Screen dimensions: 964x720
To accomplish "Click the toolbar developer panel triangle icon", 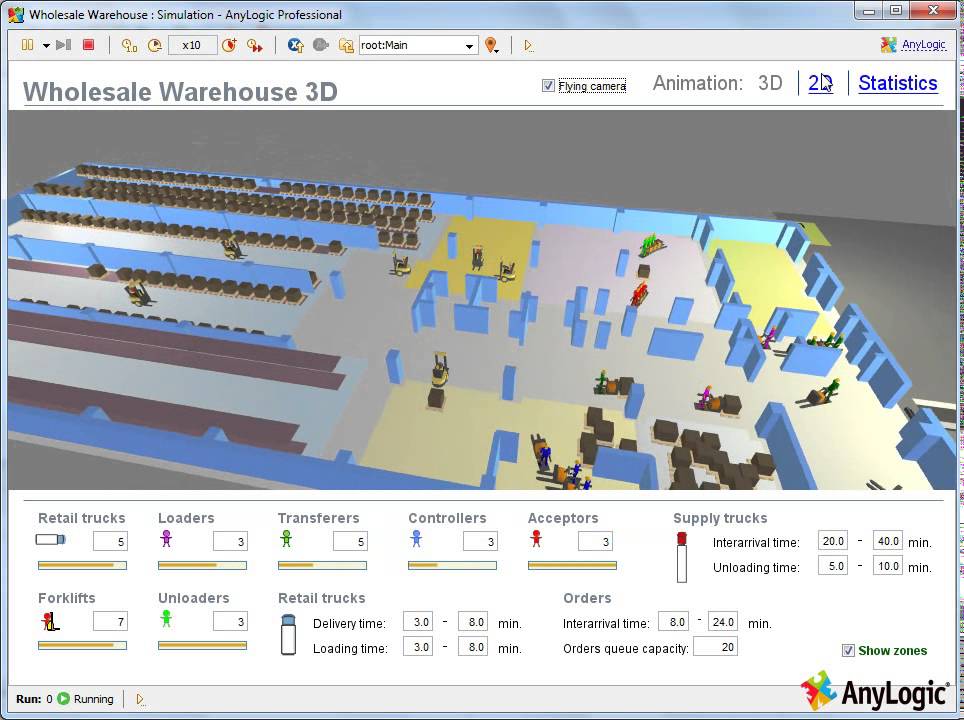I will click(528, 45).
